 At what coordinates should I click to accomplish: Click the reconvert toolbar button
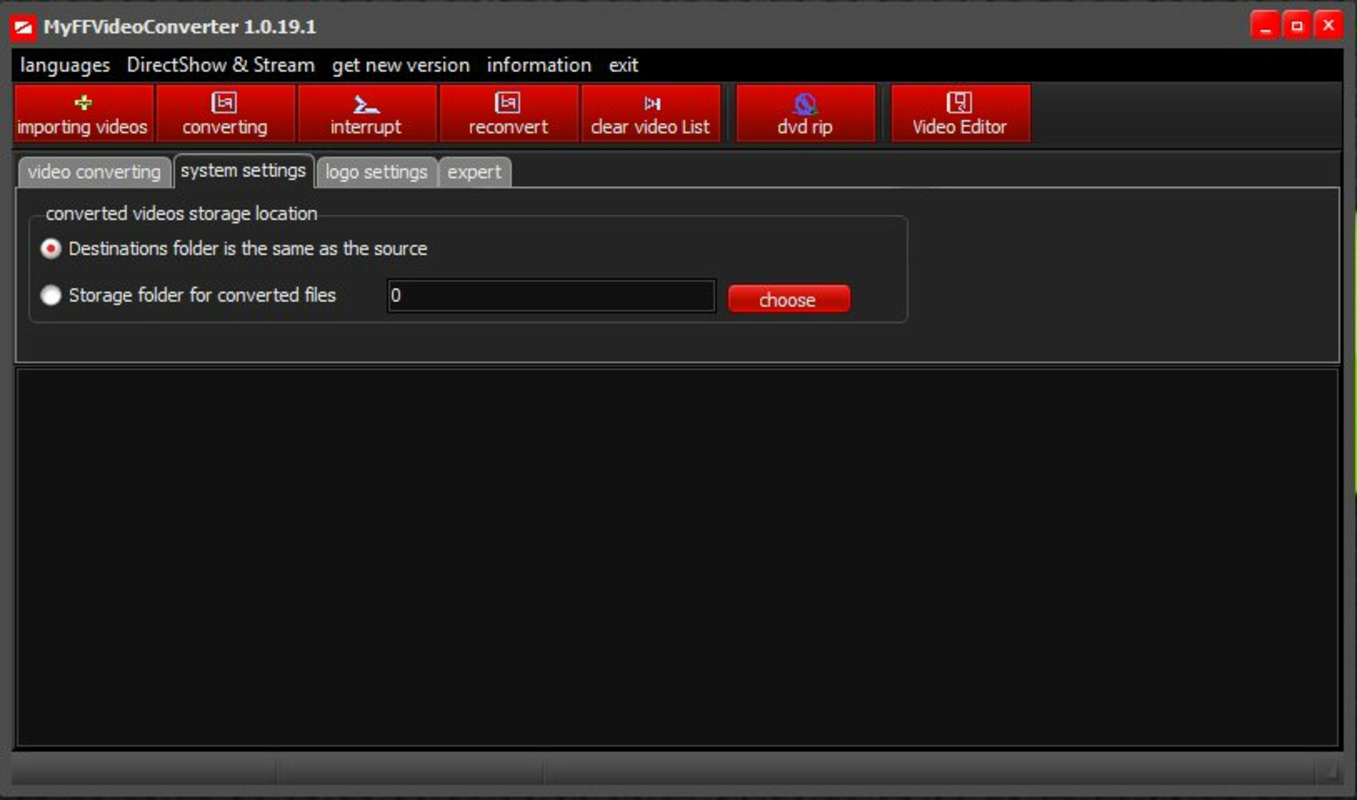509,113
